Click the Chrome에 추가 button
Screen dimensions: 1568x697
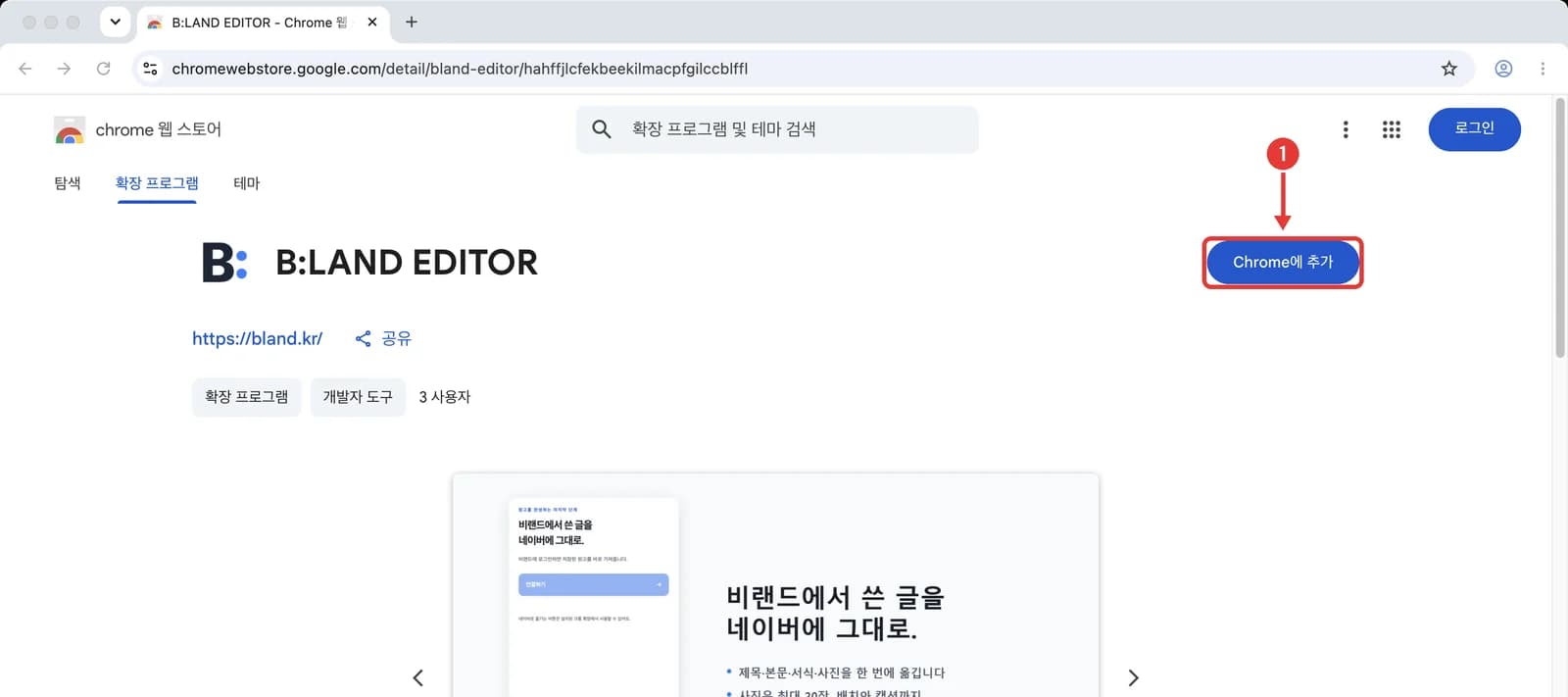tap(1283, 263)
